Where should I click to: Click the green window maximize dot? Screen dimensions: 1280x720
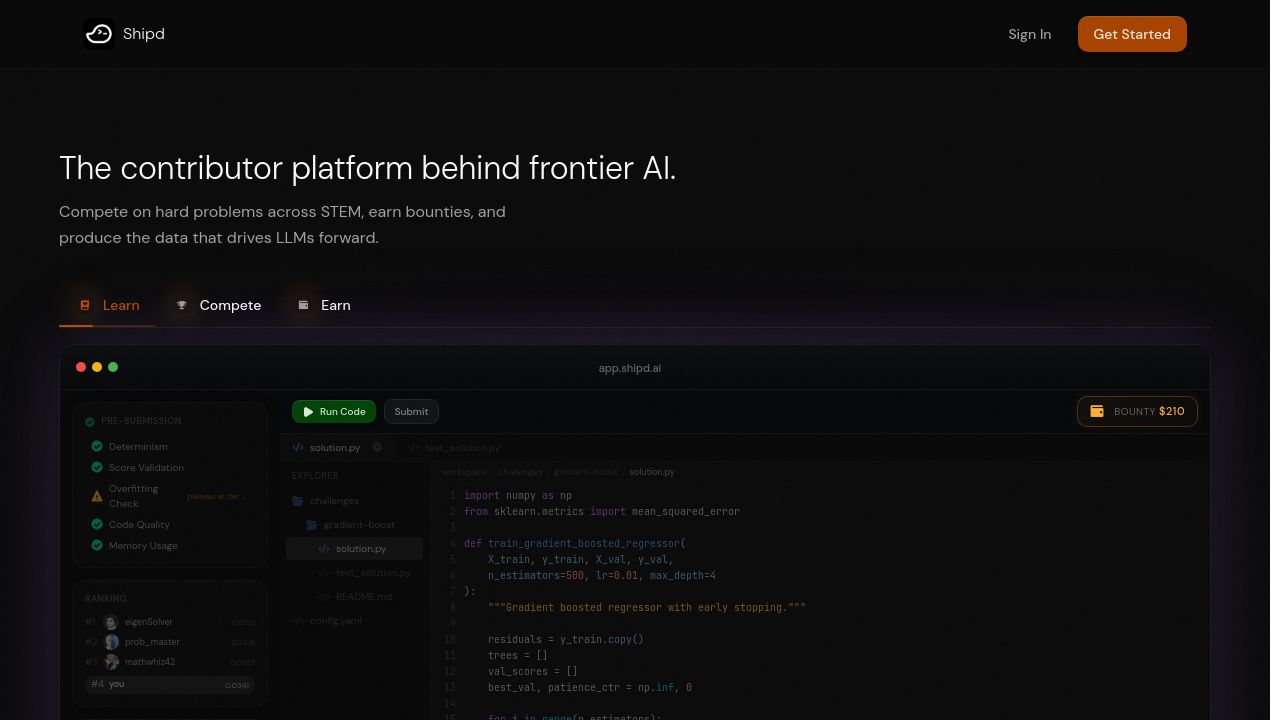[113, 367]
